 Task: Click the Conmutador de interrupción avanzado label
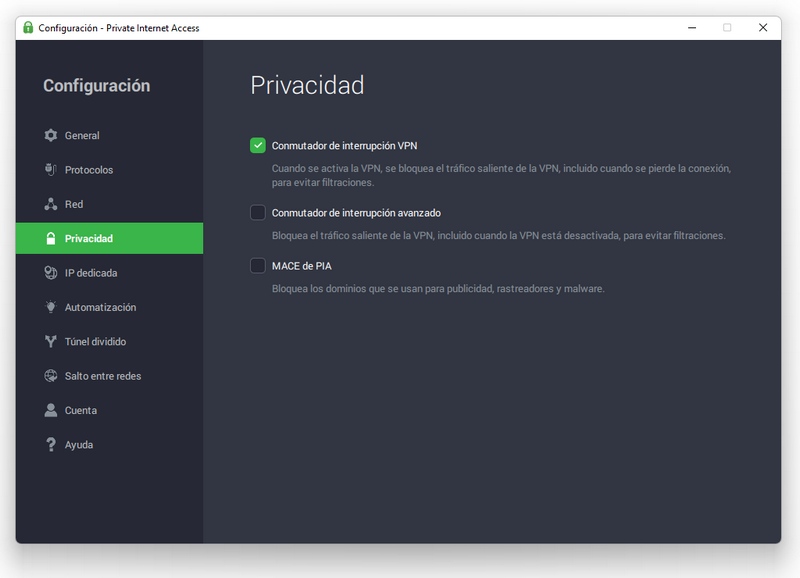(x=356, y=213)
